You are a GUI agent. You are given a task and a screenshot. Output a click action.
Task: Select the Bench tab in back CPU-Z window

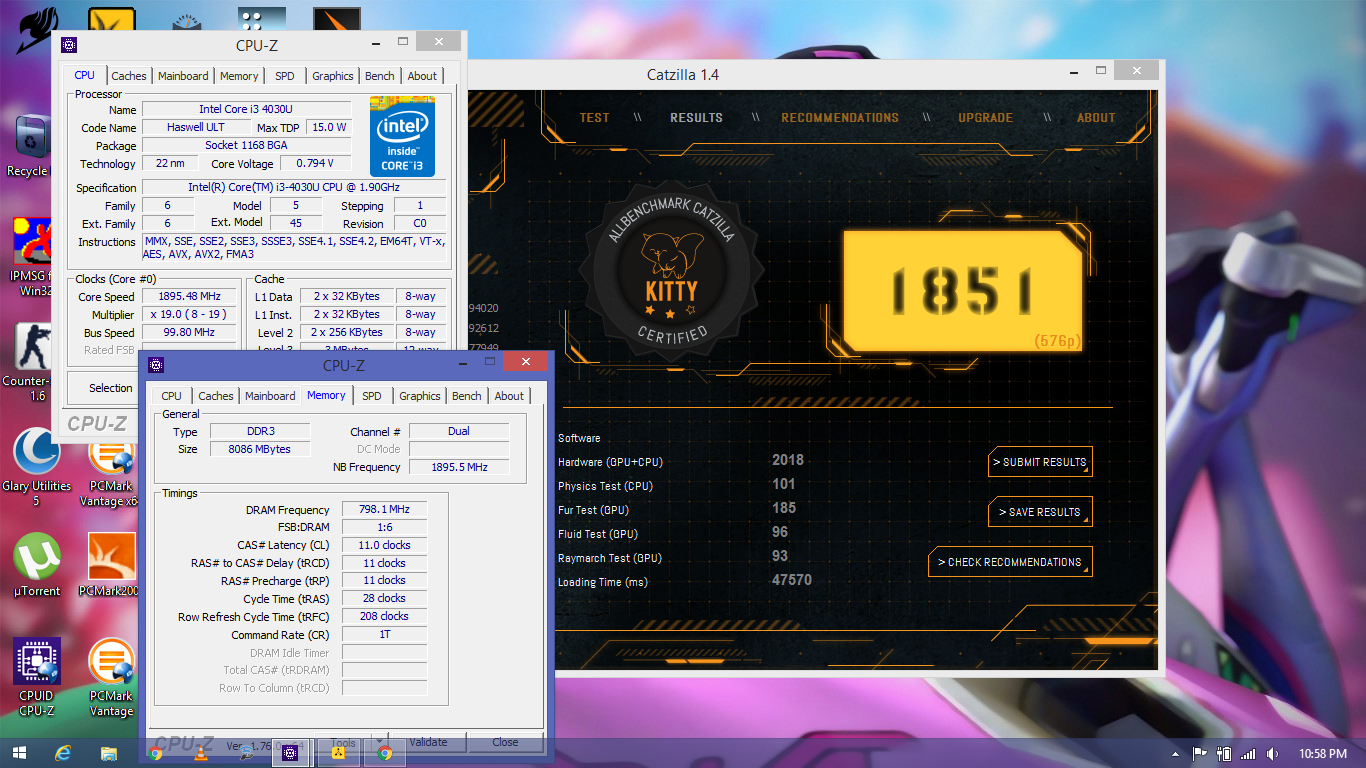pyautogui.click(x=380, y=76)
